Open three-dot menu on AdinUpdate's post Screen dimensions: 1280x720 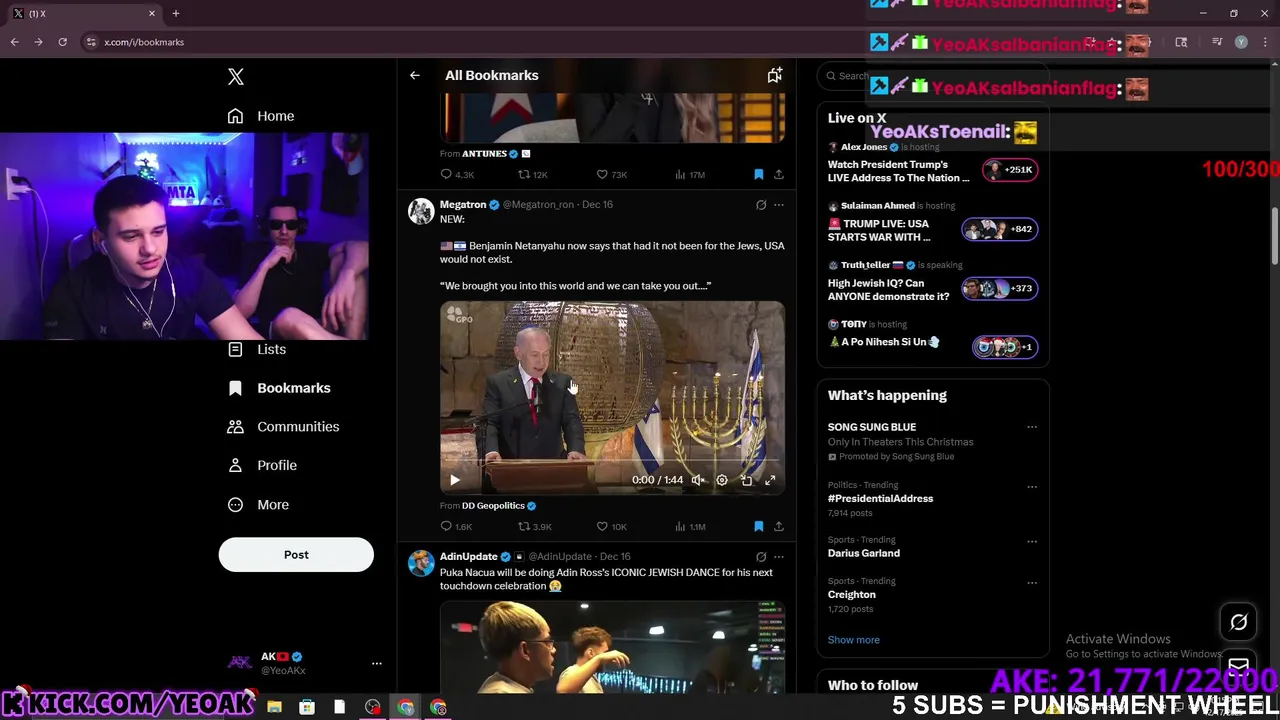click(x=779, y=557)
